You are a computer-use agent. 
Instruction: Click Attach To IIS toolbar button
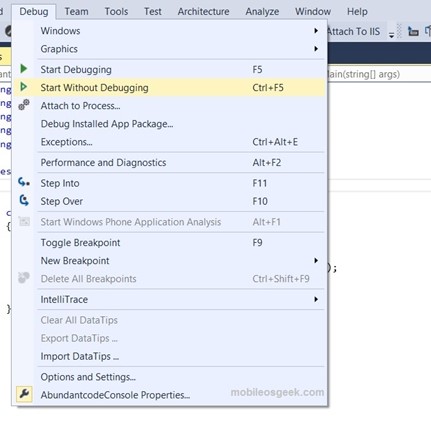tap(354, 32)
